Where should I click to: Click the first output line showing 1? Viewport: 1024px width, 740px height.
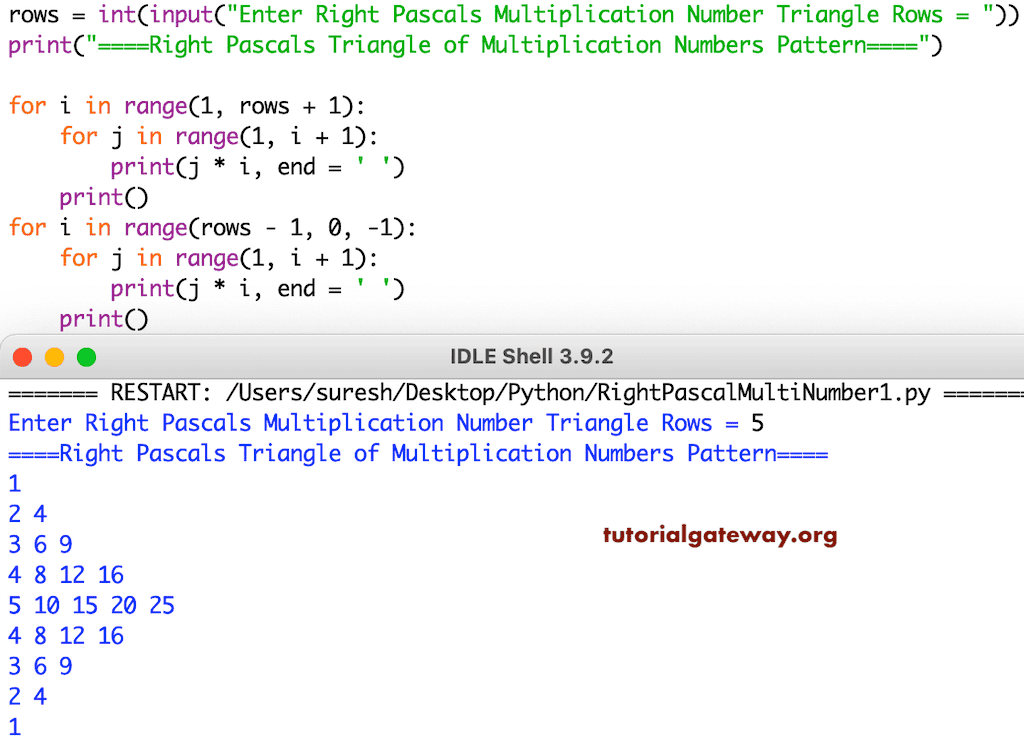pos(14,483)
